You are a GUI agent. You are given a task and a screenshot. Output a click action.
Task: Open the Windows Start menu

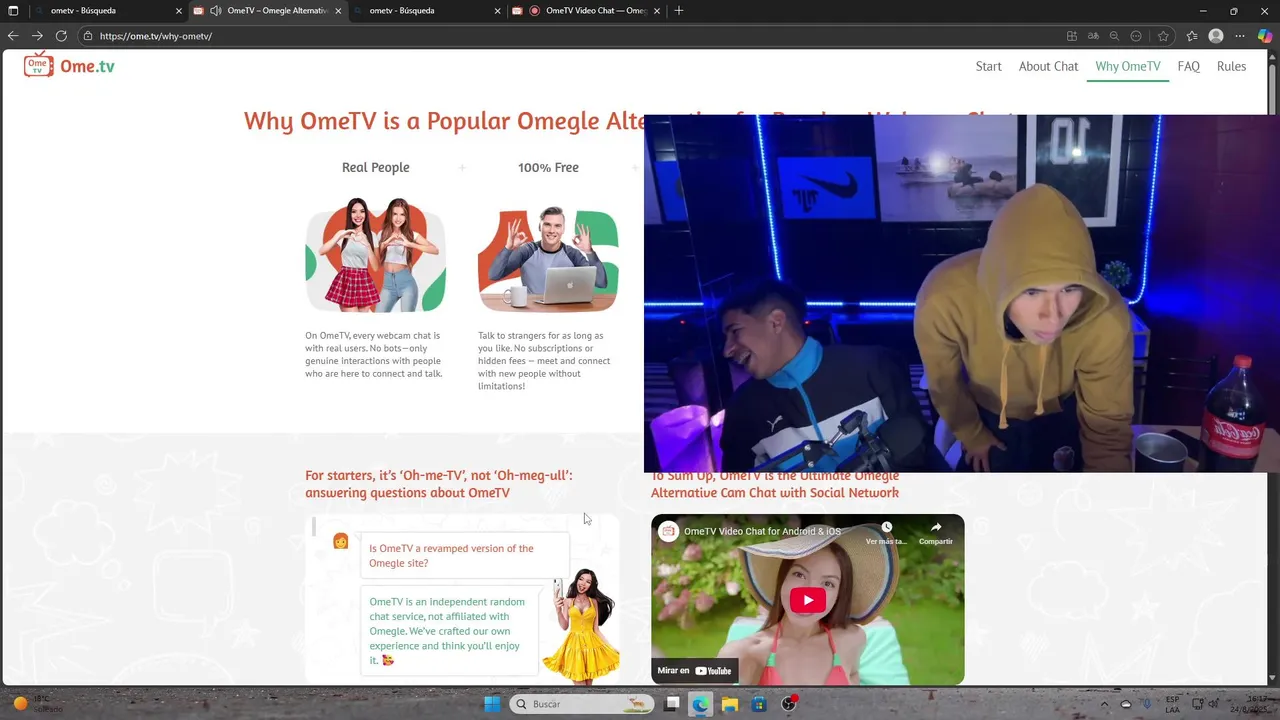[x=492, y=704]
